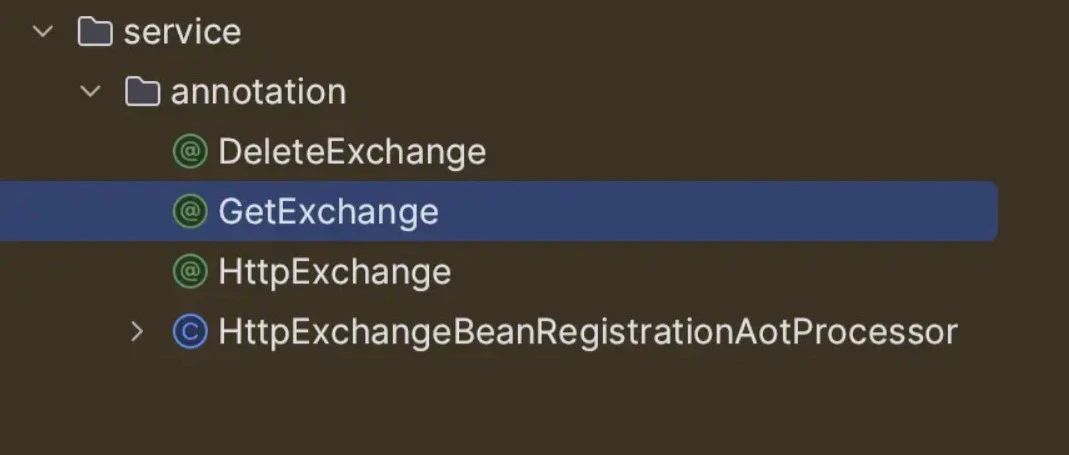Click the blue class icon of HttpExchangeBeanRegistrationAotProcessor

[190, 332]
